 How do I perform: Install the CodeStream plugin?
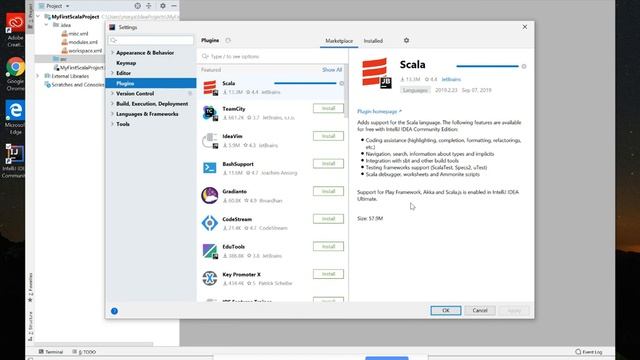pos(328,219)
